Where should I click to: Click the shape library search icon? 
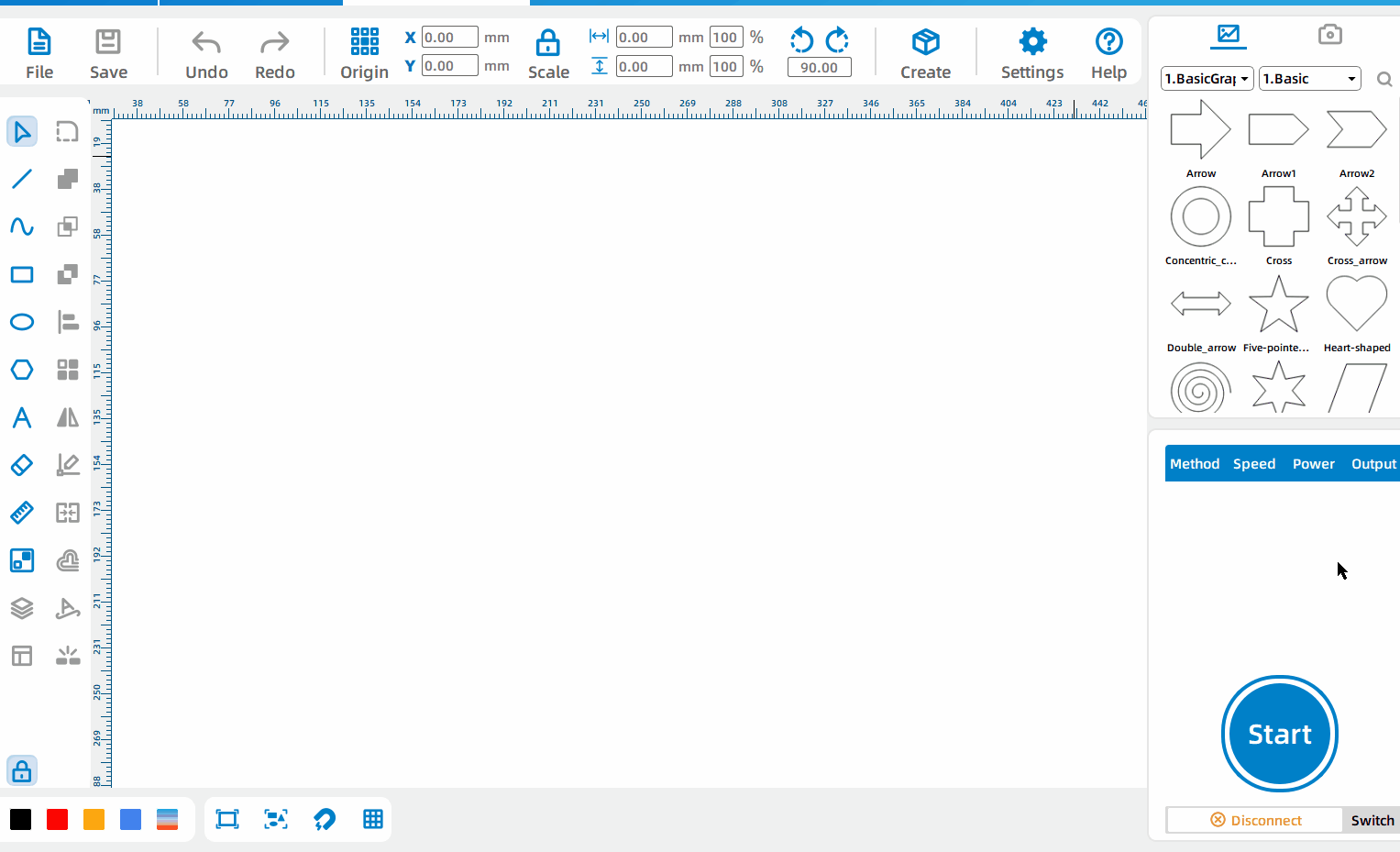pos(1384,80)
